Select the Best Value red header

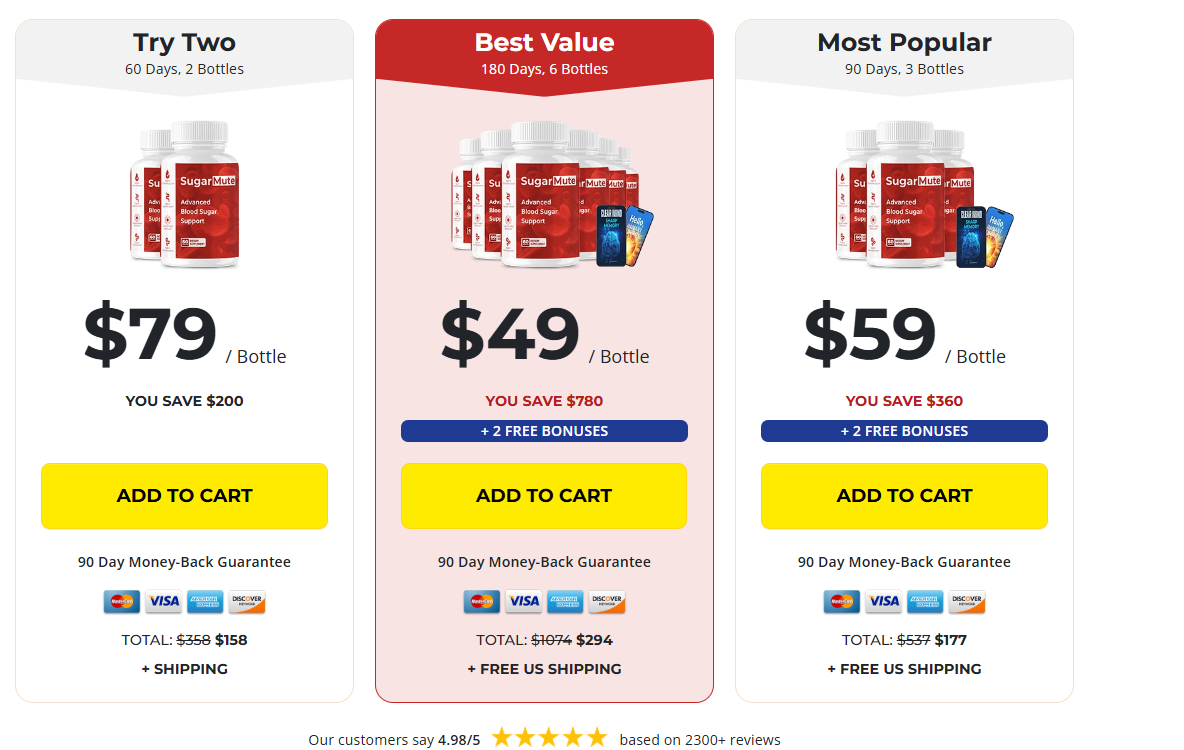pyautogui.click(x=544, y=54)
